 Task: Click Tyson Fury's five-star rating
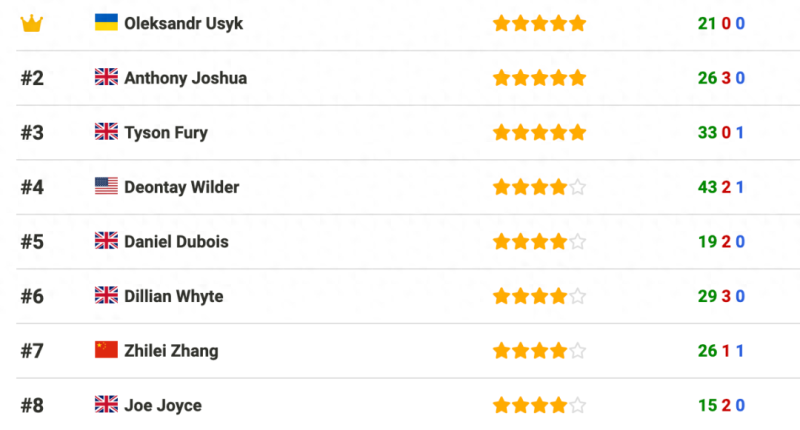click(539, 132)
